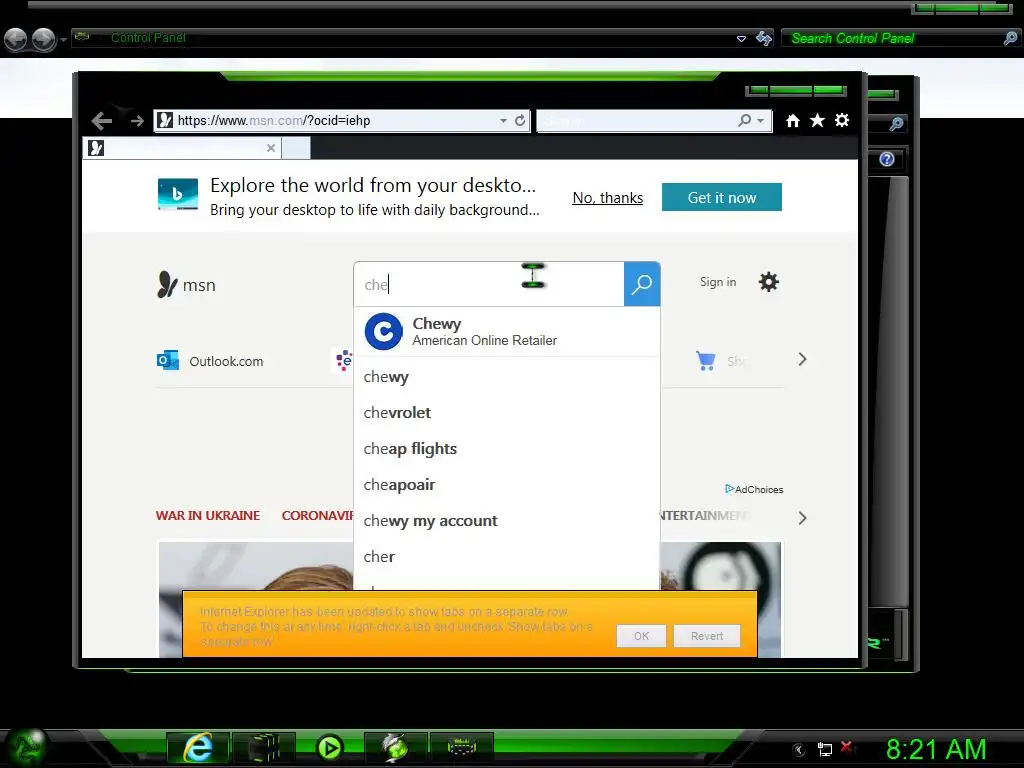Open msn page settings gear
This screenshot has width=1024, height=768.
point(769,282)
